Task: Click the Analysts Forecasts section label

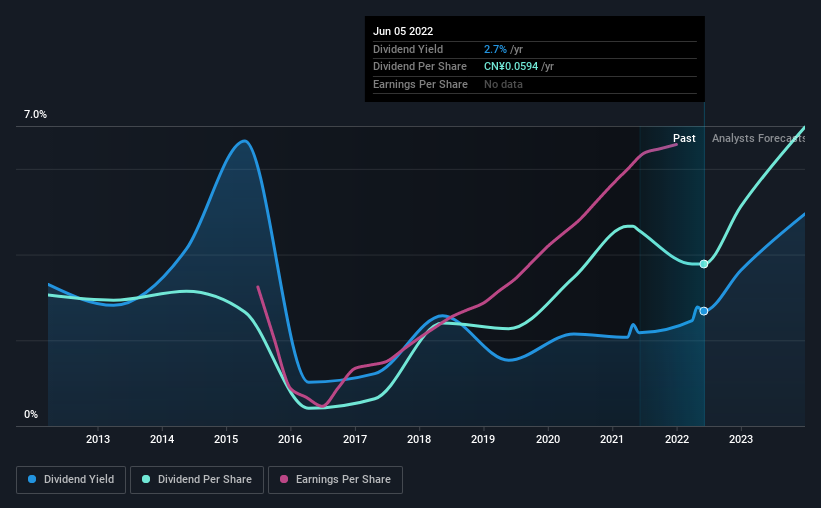Action: [759, 138]
